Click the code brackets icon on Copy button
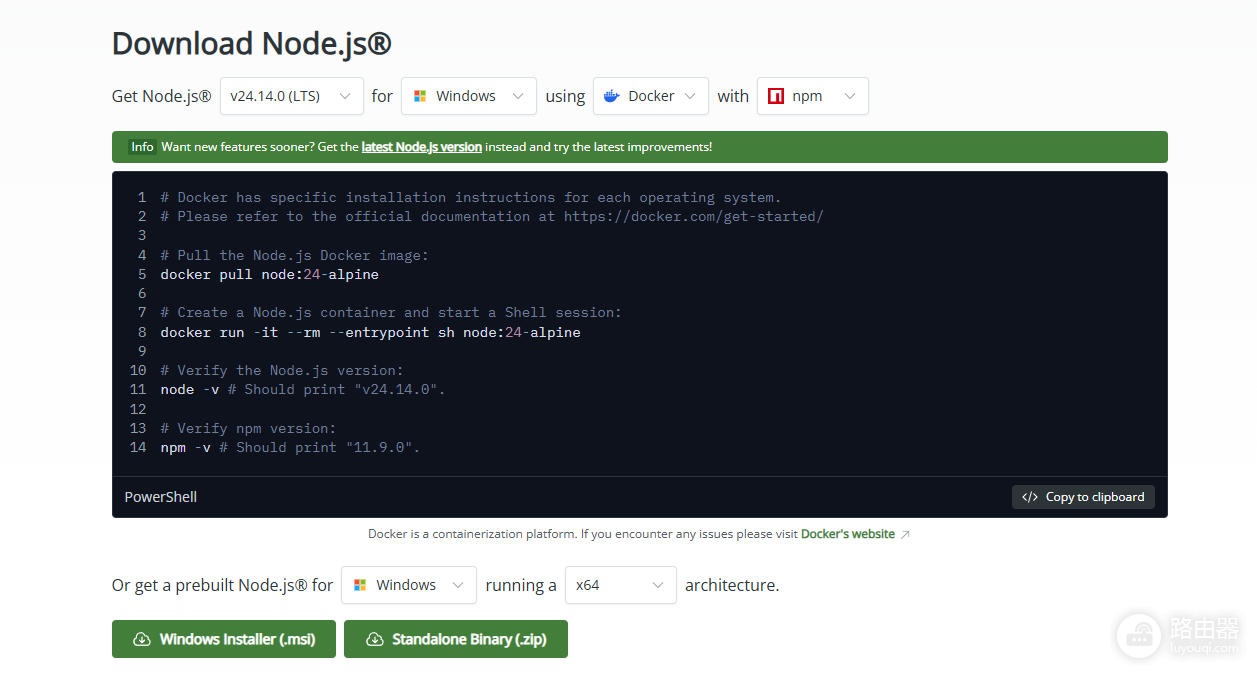 1030,497
